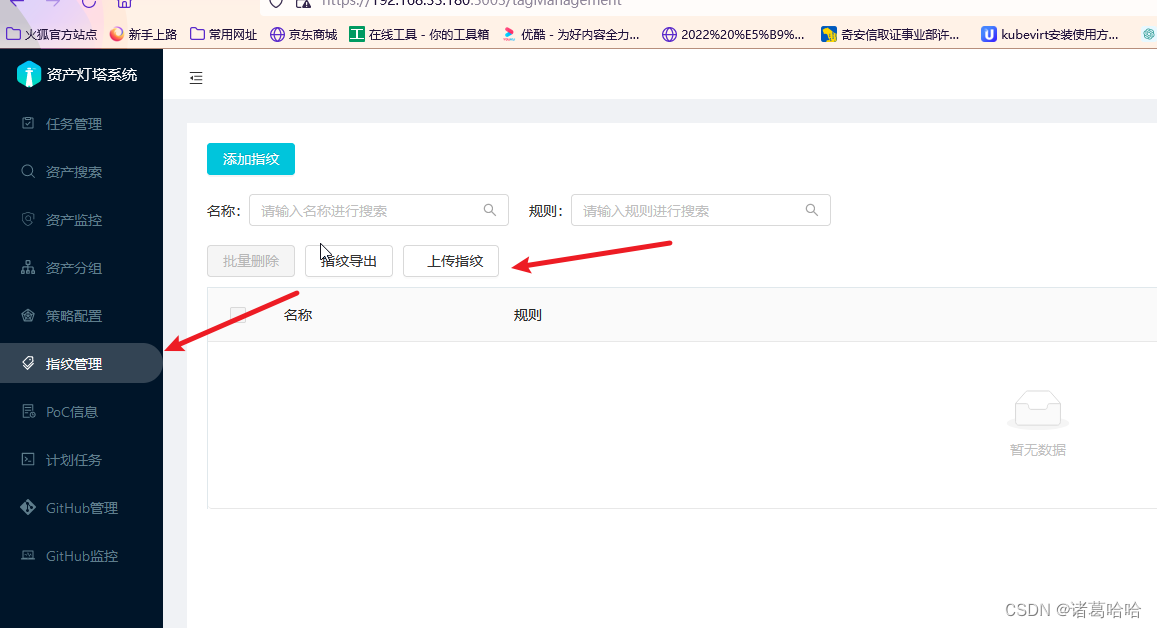Click the 指纹管理 tag icon
The image size is (1157, 628).
coord(28,363)
